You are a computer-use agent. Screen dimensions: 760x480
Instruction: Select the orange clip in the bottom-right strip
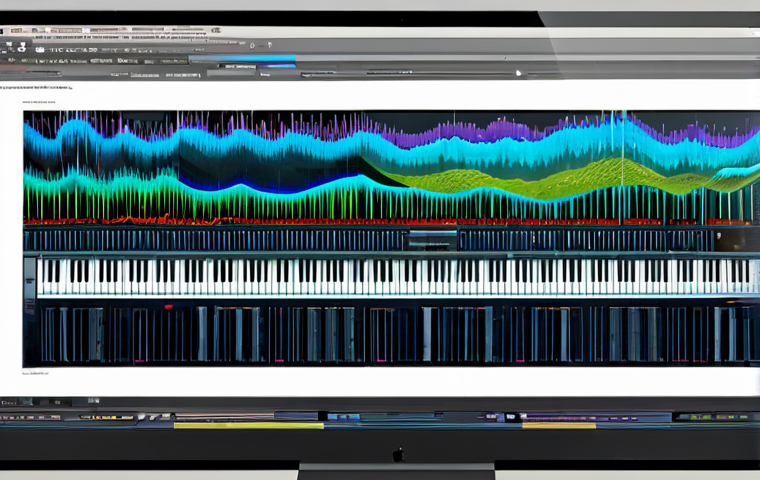click(x=558, y=425)
